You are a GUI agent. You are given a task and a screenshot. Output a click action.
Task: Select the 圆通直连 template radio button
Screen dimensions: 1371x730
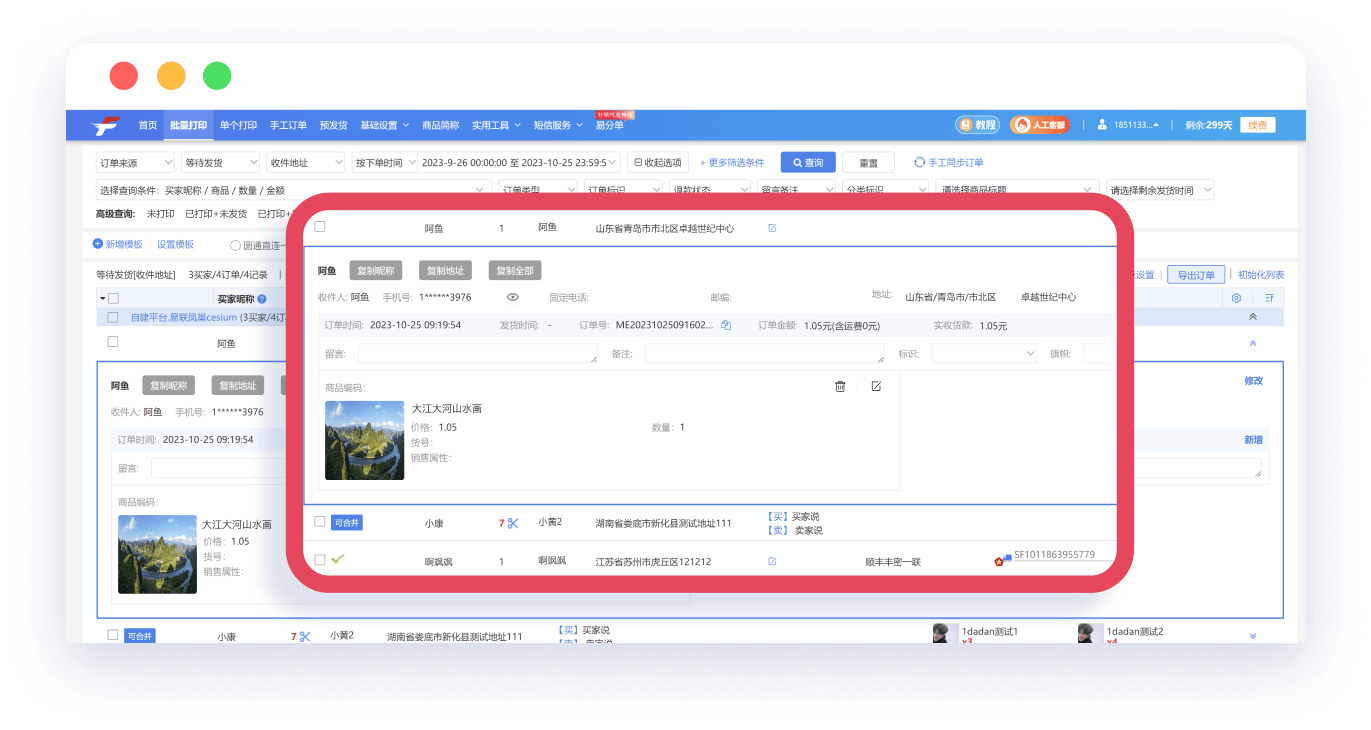(x=235, y=245)
